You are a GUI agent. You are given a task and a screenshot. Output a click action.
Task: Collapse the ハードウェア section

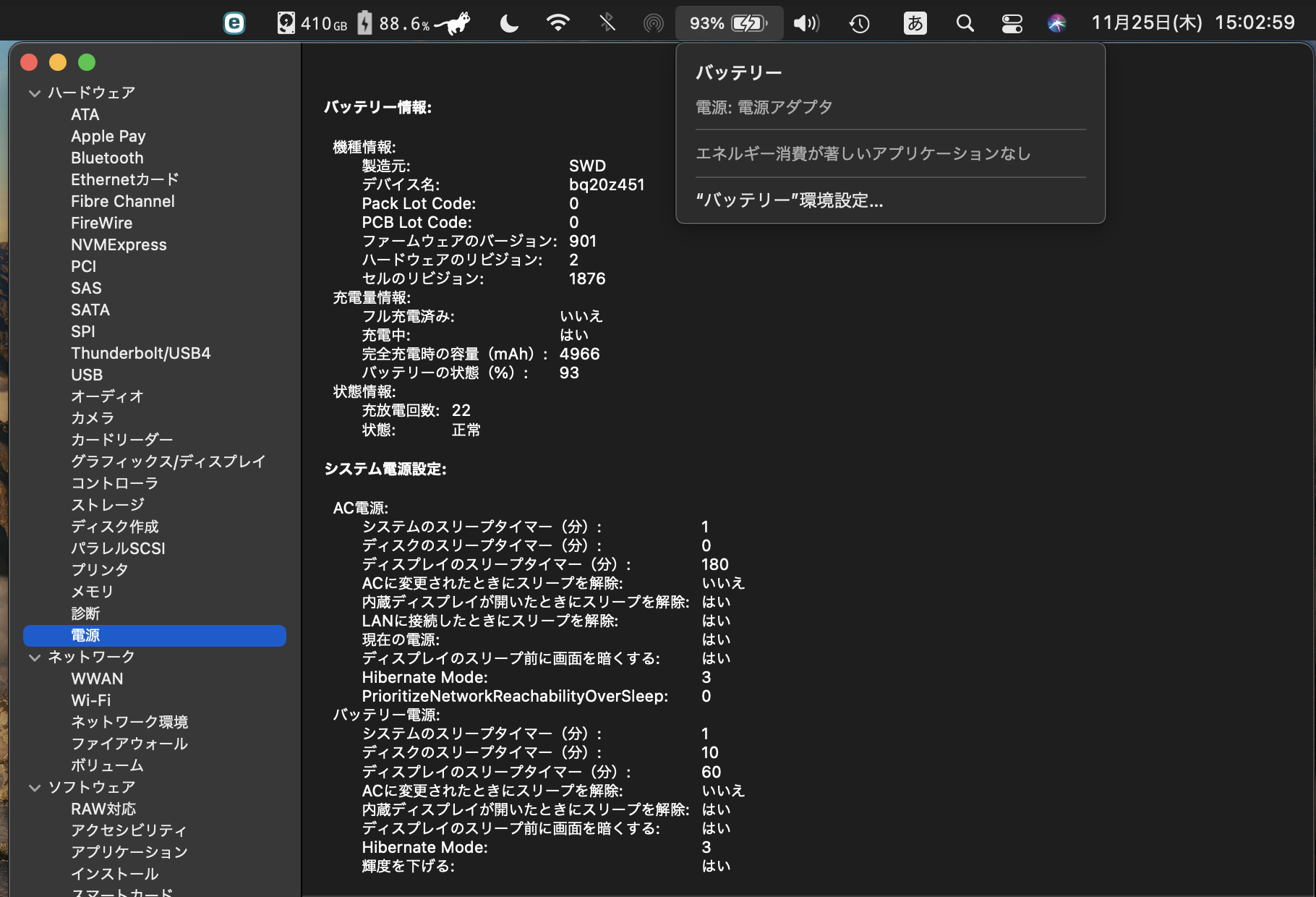pyautogui.click(x=34, y=93)
